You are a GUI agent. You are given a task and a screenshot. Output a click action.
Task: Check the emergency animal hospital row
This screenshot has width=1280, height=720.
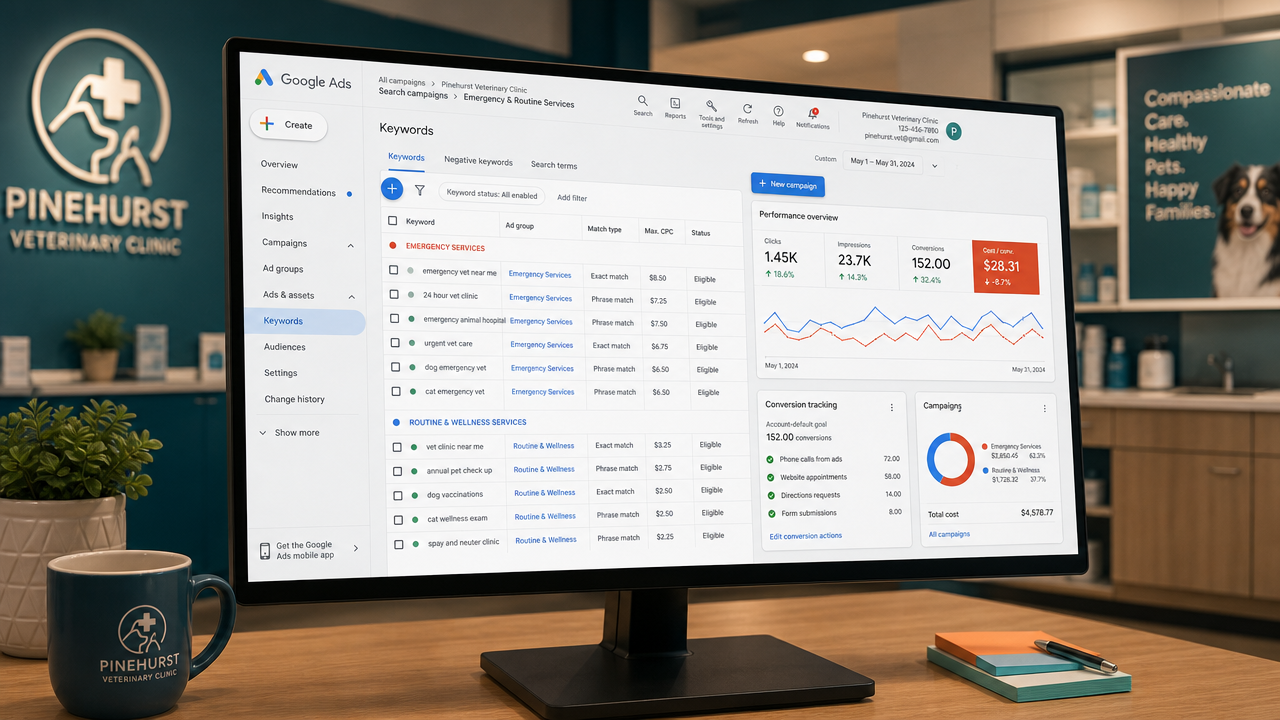tap(395, 319)
